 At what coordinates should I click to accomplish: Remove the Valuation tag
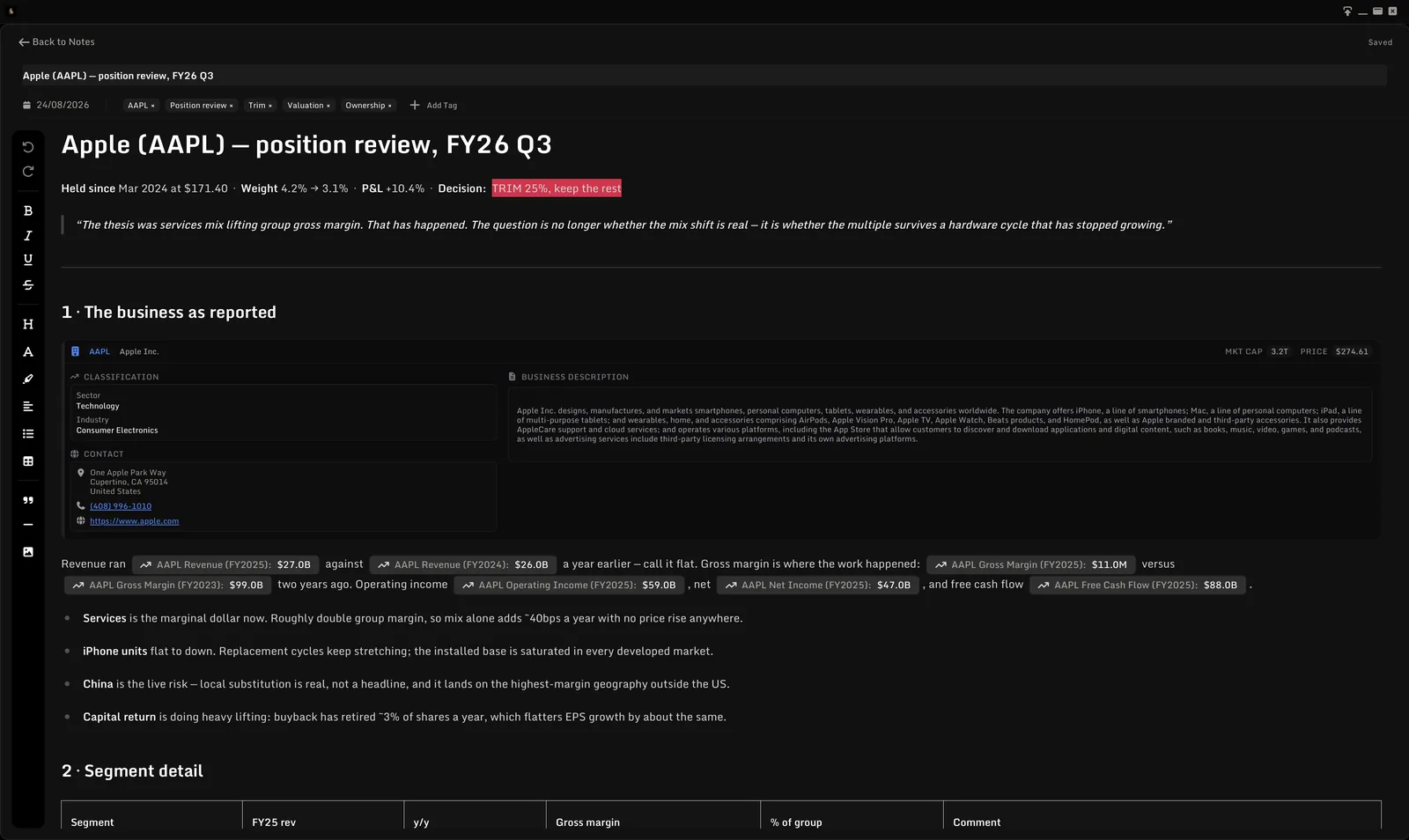point(328,106)
